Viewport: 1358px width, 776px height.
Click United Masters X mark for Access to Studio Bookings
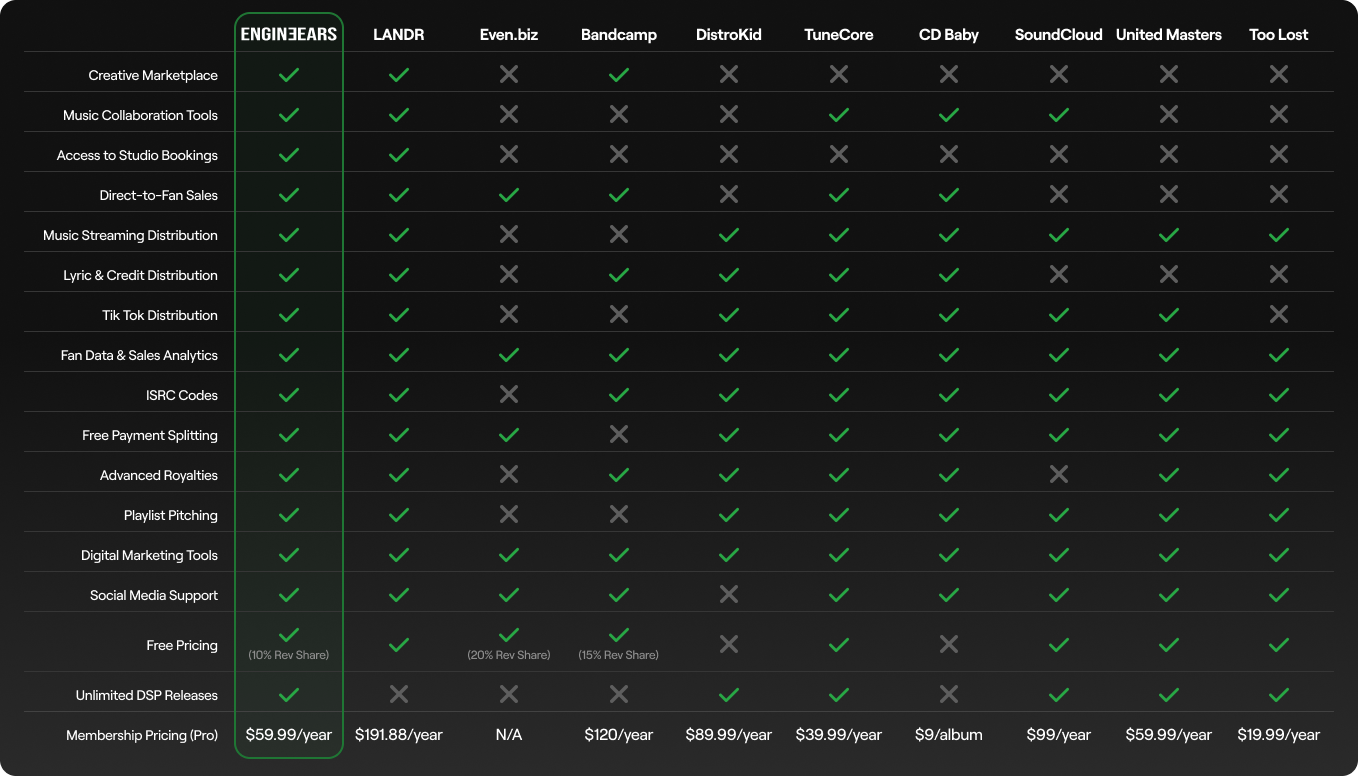(1169, 155)
